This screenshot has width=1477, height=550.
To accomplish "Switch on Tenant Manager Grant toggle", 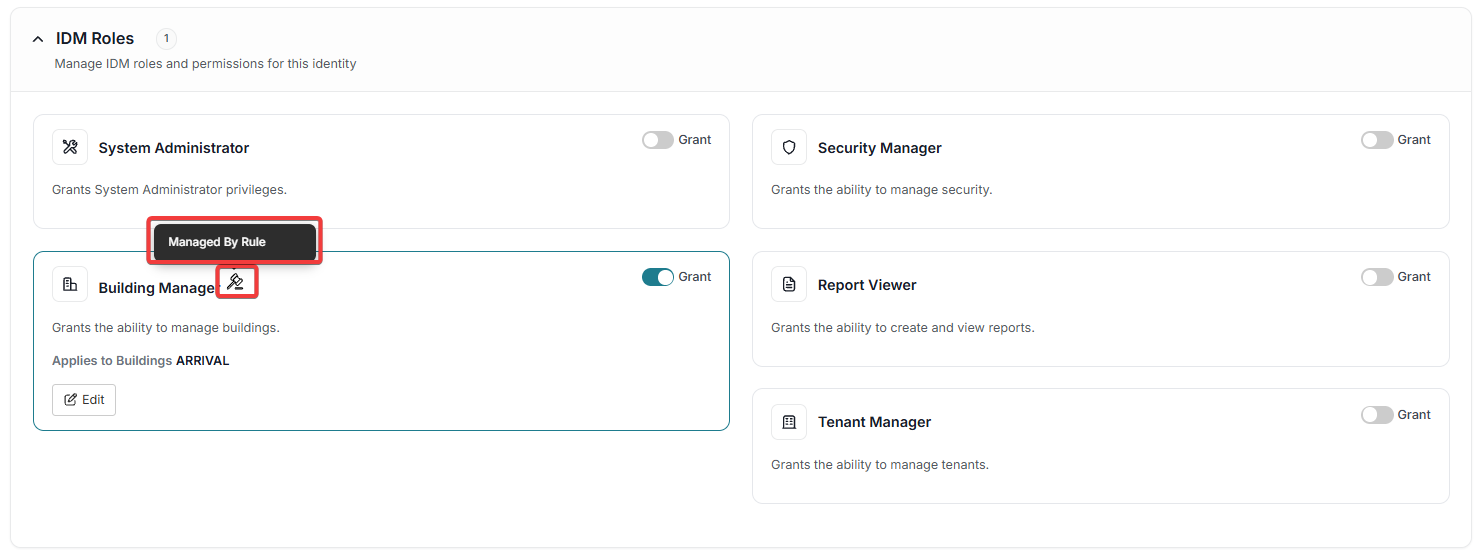I will pyautogui.click(x=1377, y=415).
